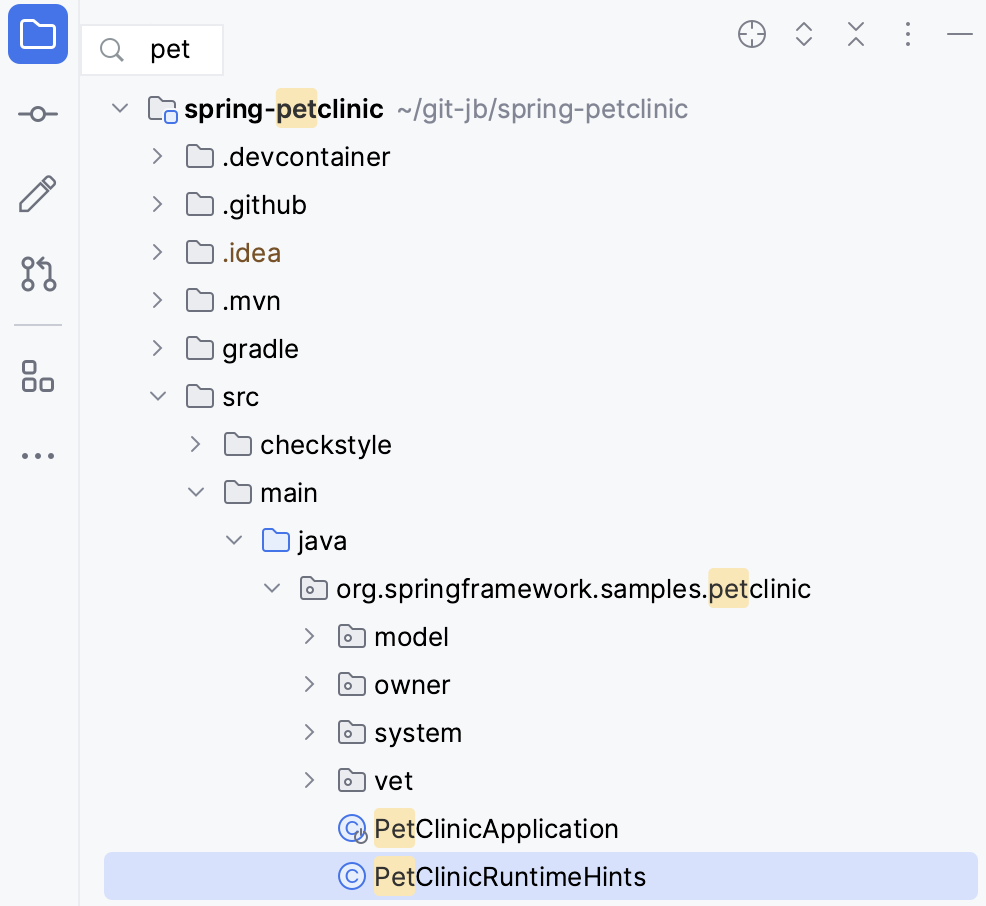Click the Select Opened File crosshair icon
The image size is (986, 906).
tap(751, 33)
